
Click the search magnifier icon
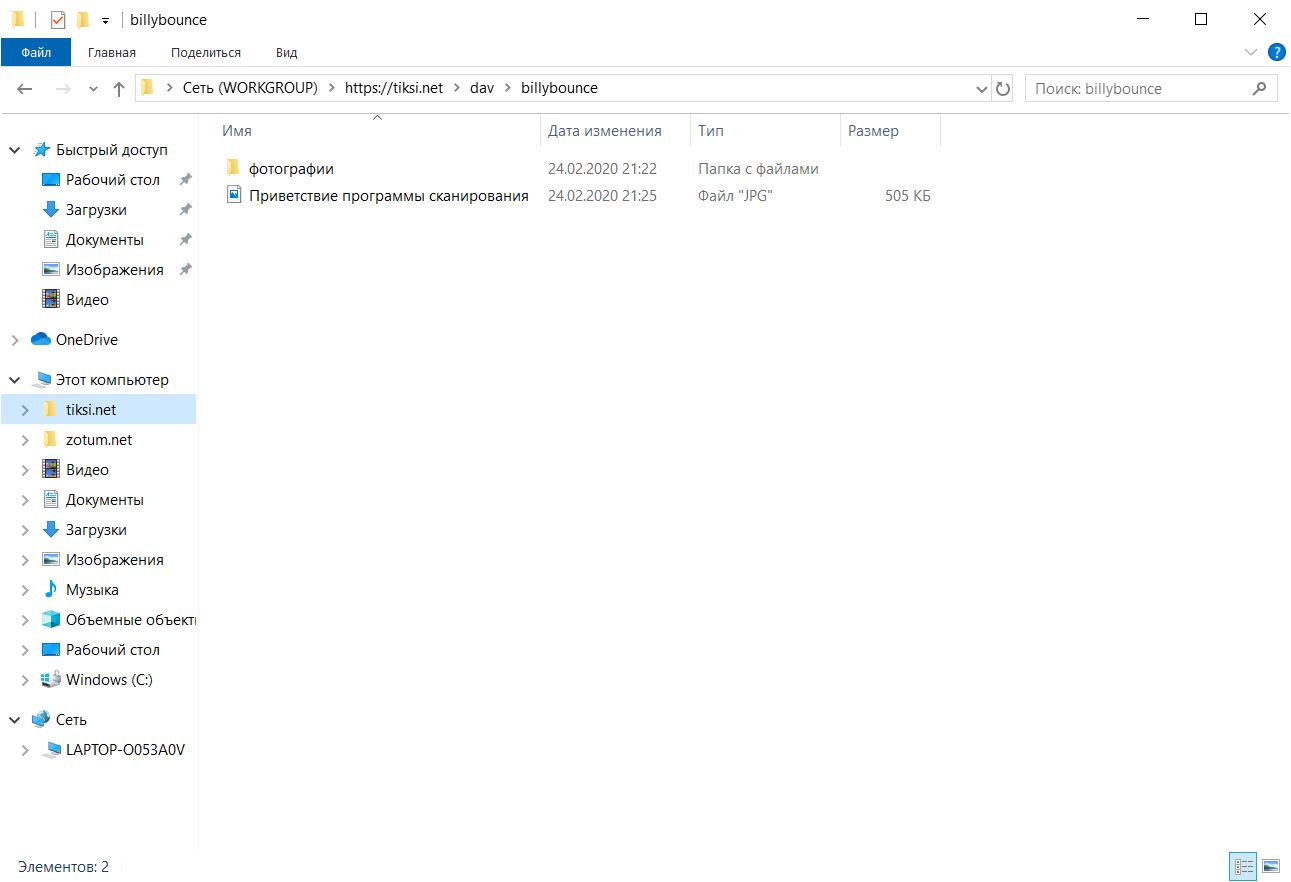point(1259,89)
